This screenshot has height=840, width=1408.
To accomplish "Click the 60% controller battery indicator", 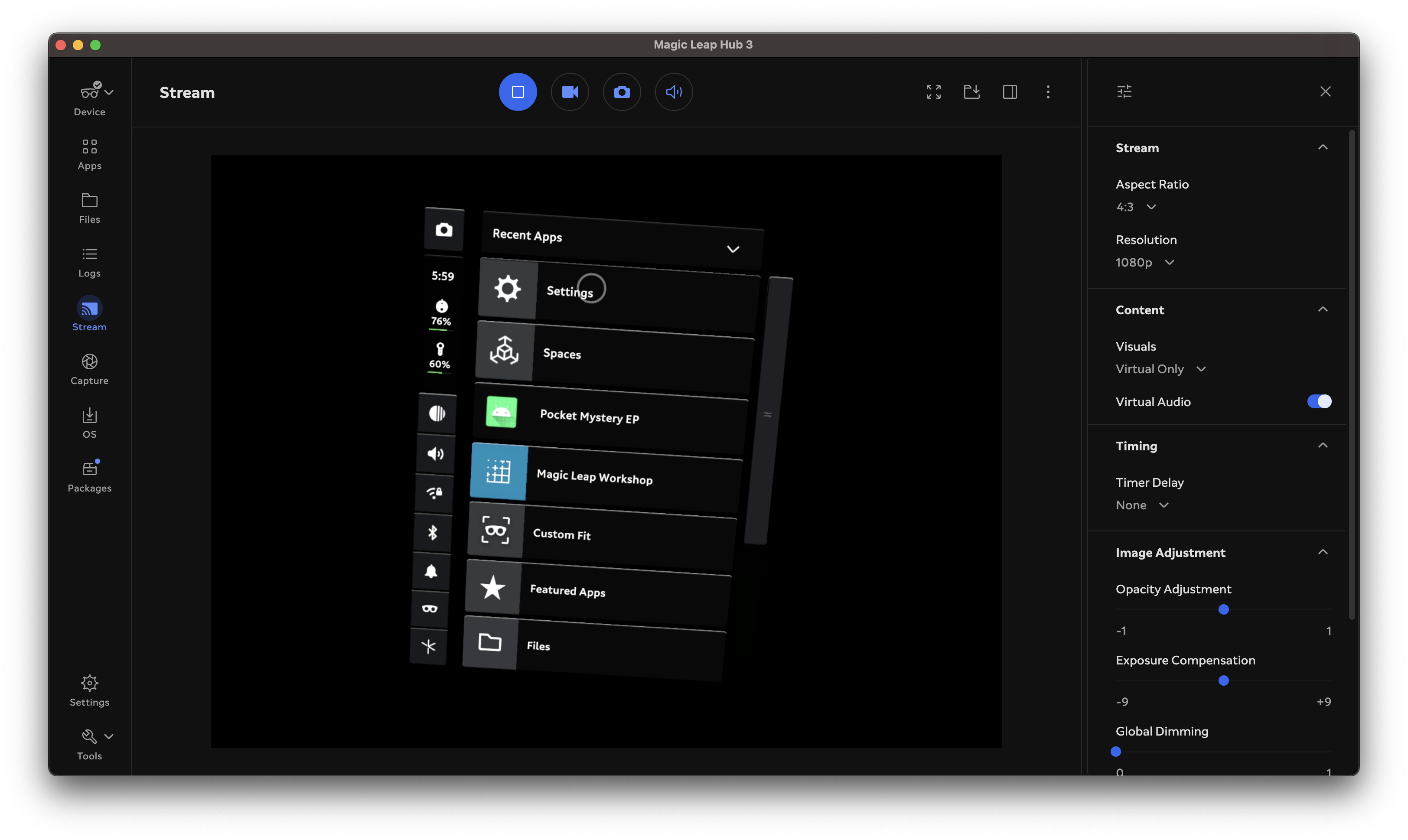I will tap(440, 357).
